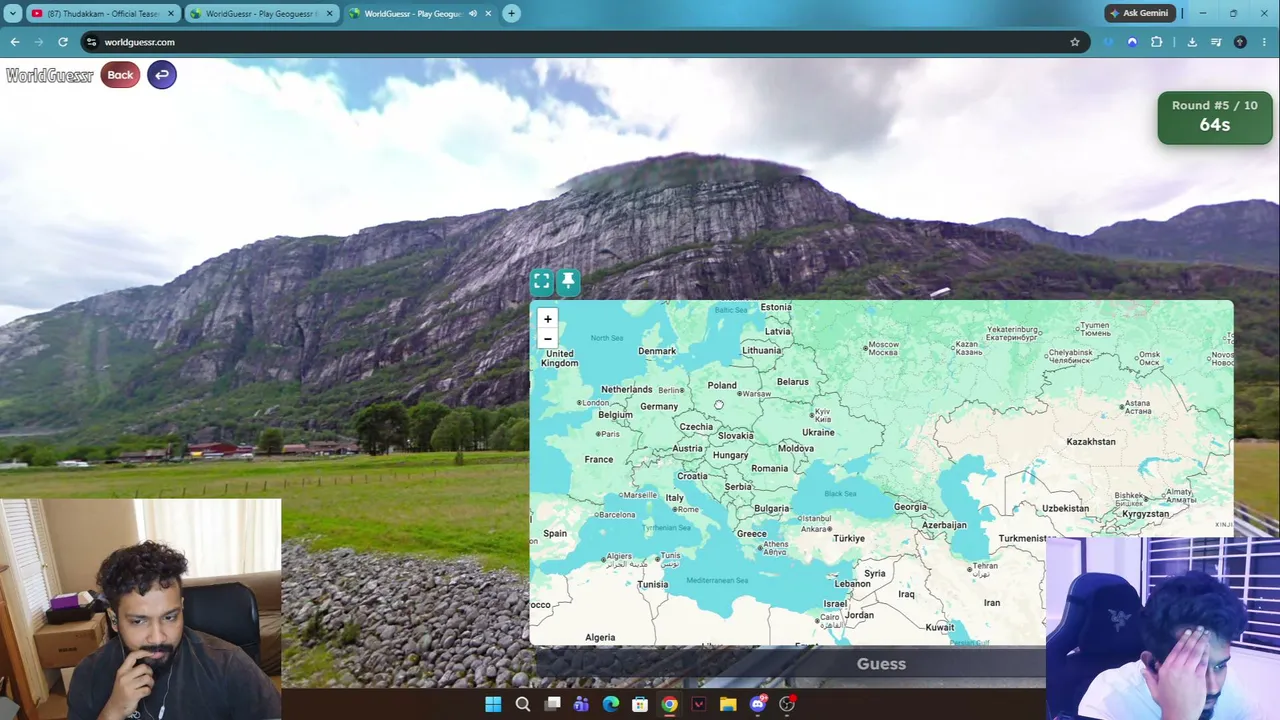Image resolution: width=1280 pixels, height=720 pixels.
Task: Click the Ask Gemini button
Action: tap(1139, 13)
